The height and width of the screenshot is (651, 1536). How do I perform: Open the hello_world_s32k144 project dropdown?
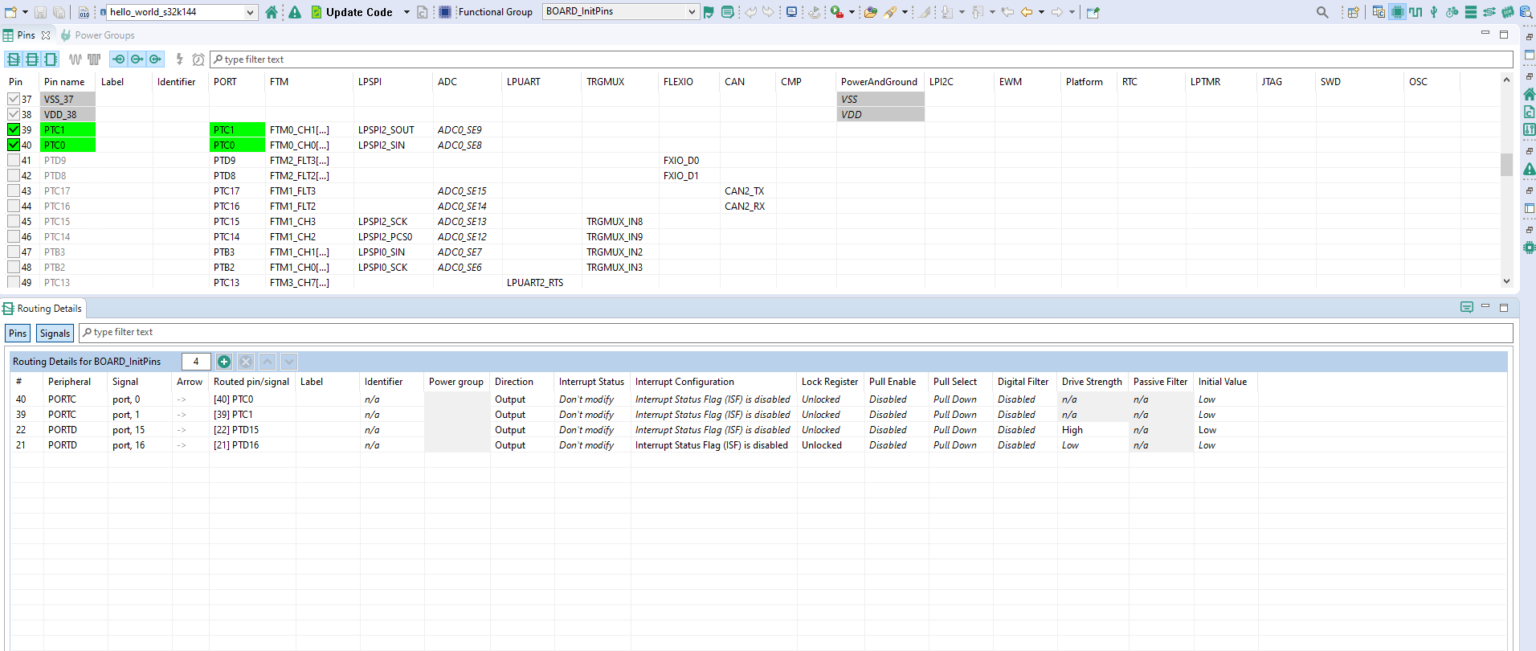(249, 12)
